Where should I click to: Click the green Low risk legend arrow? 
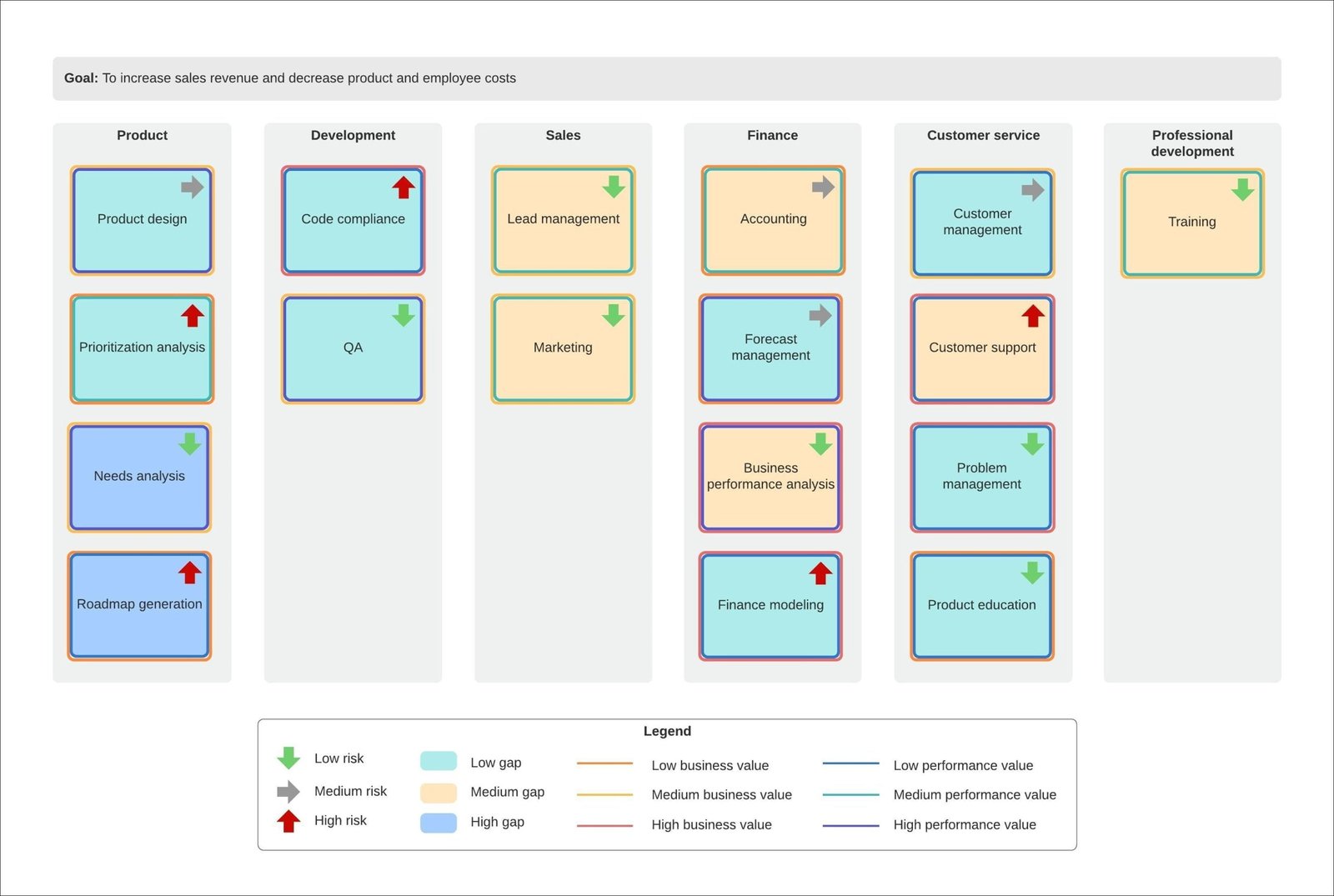click(288, 758)
